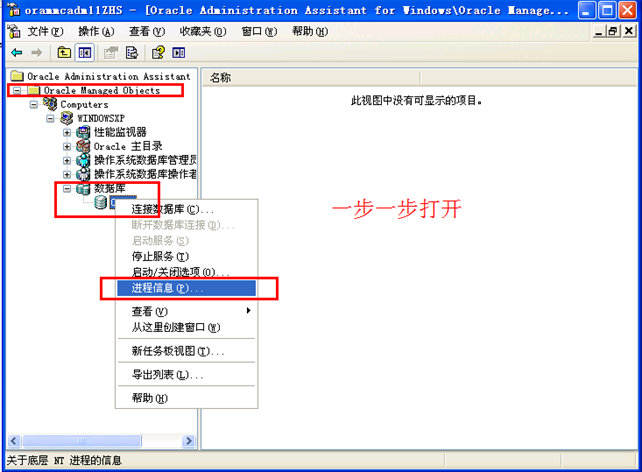642x472 pixels.
Task: Click the 数据库 folder node icon
Action: point(83,188)
